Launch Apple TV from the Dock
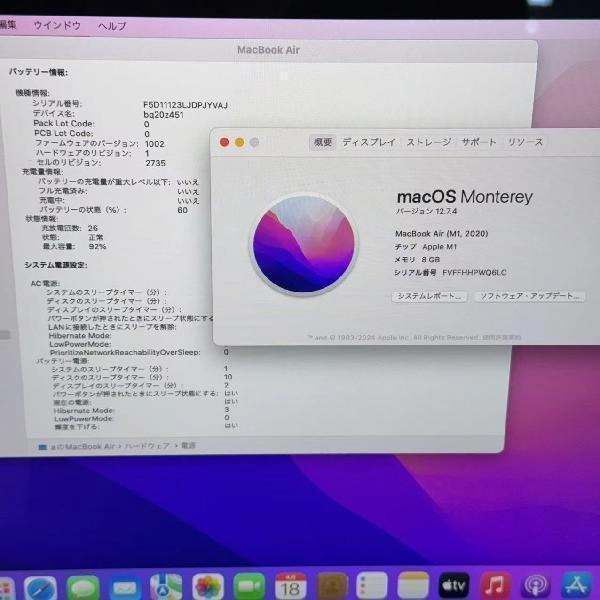This screenshot has width=600, height=600. pyautogui.click(x=454, y=585)
